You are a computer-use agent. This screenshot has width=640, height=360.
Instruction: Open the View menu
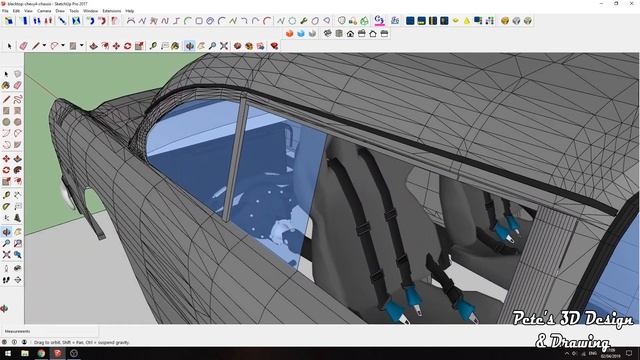click(x=28, y=11)
